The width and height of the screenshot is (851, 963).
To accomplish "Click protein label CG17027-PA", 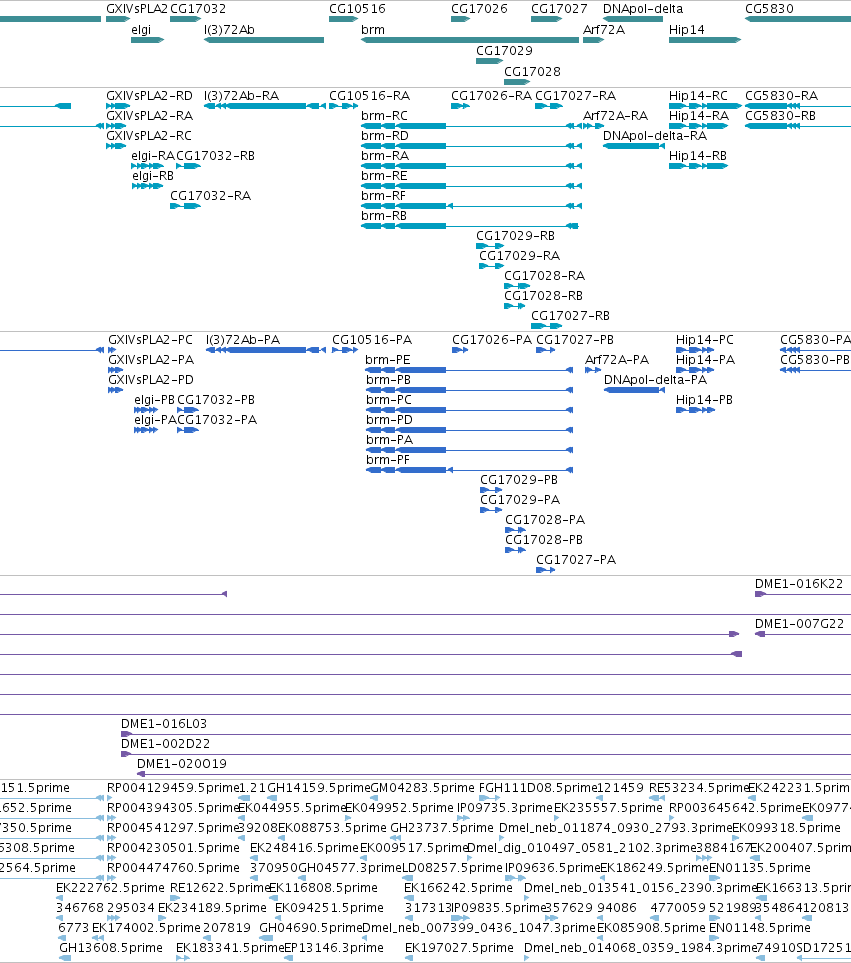I will 576,559.
